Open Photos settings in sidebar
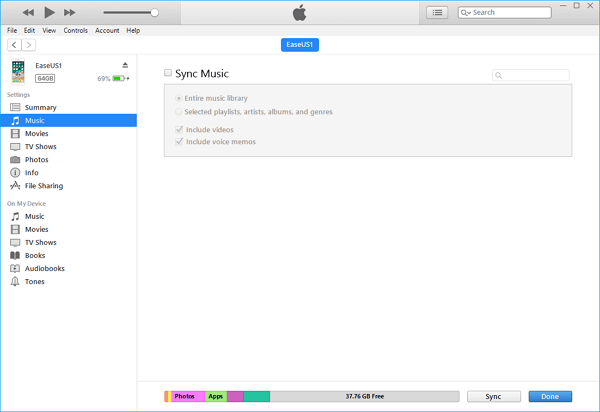Viewport: 600px width, 412px height. click(x=36, y=160)
